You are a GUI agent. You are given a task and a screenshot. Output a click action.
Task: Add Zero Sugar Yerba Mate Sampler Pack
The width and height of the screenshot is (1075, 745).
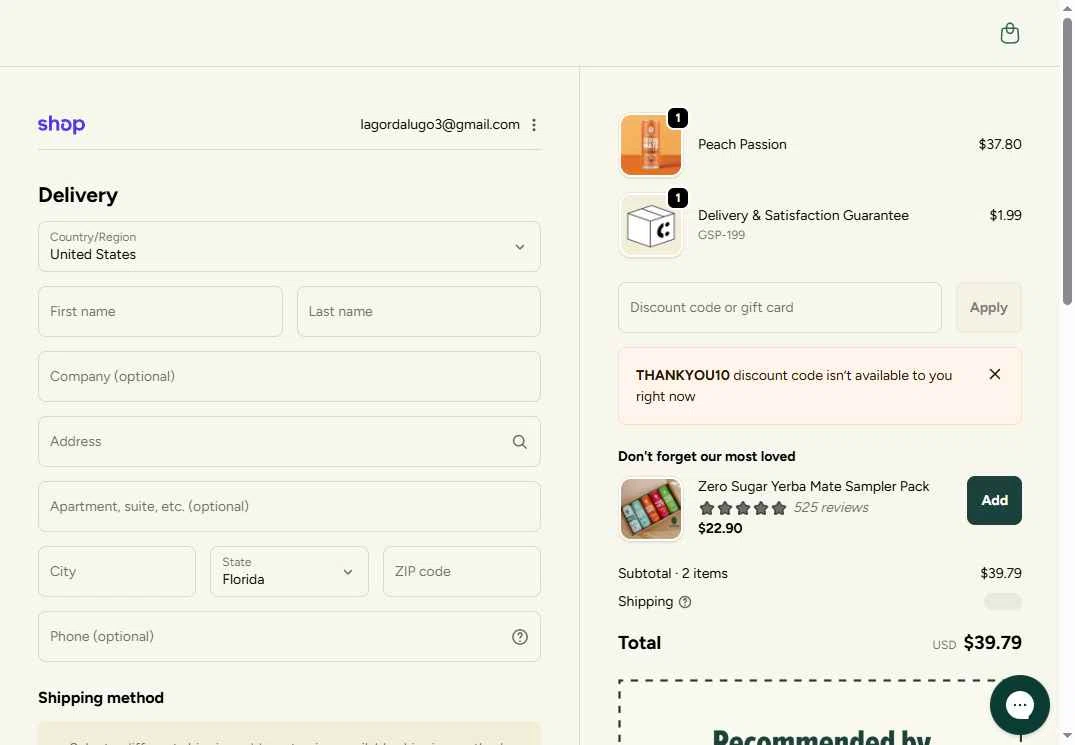tap(994, 500)
